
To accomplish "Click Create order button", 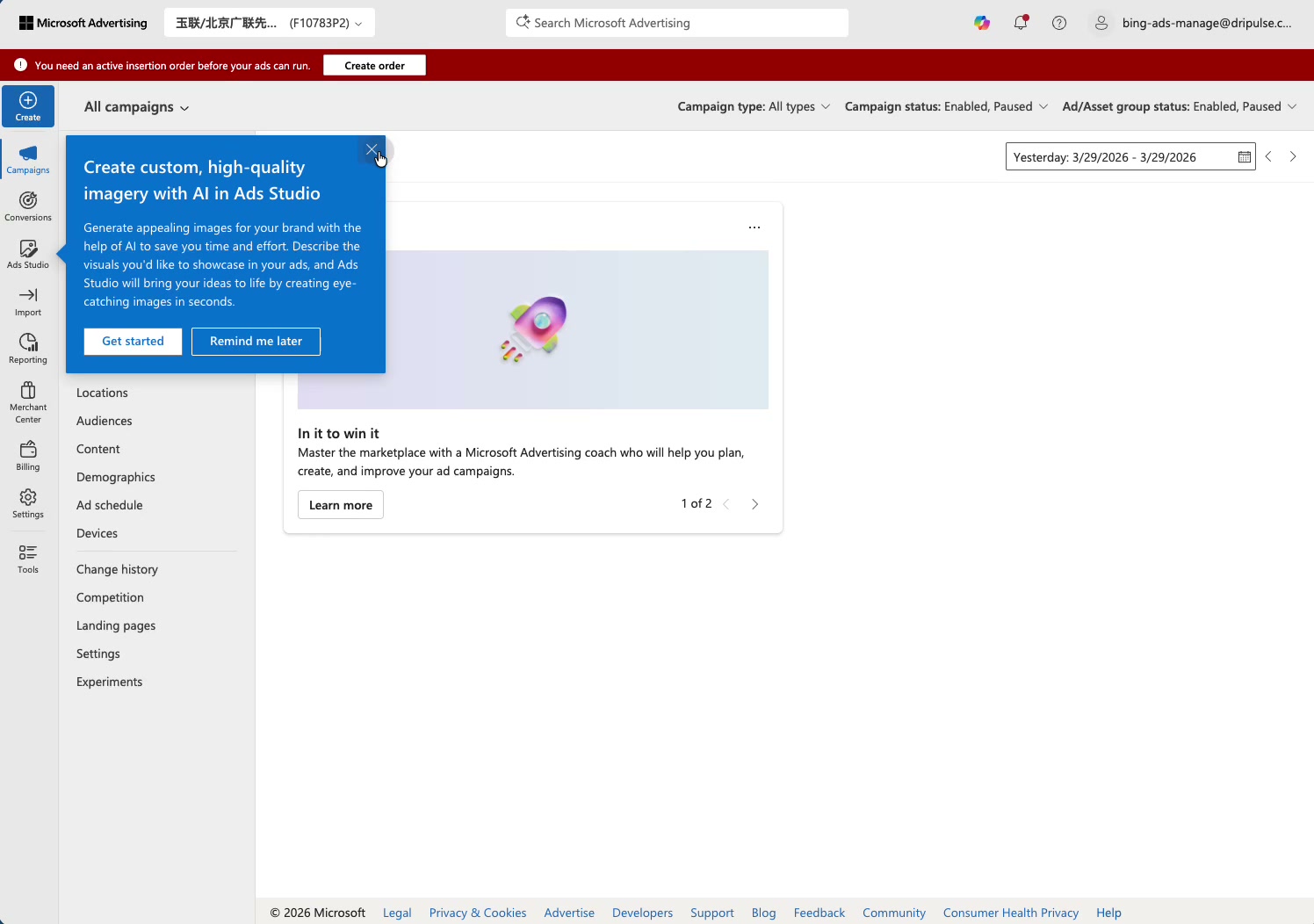I will 374,65.
